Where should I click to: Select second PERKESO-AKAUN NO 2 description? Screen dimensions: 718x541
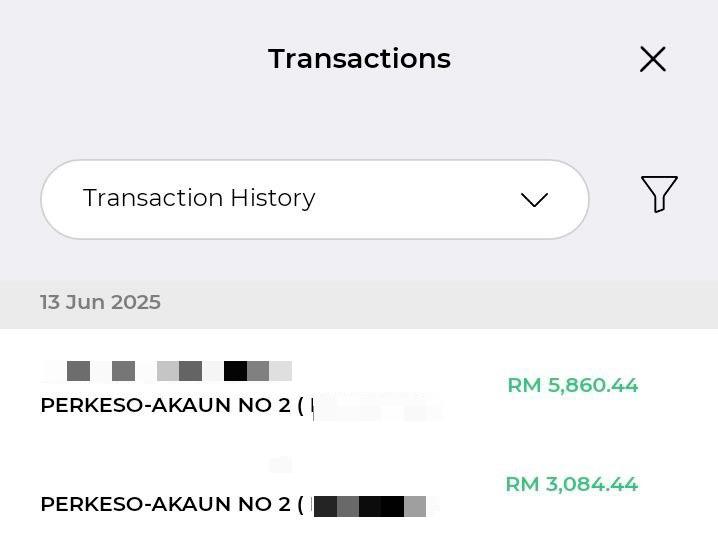172,504
